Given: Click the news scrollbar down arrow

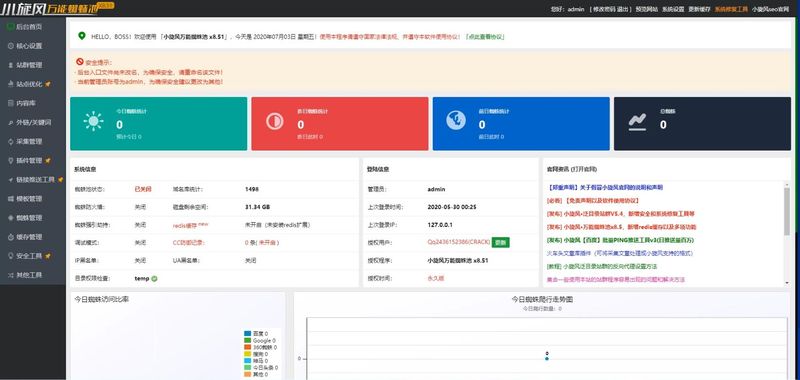Looking at the screenshot, I should (787, 283).
